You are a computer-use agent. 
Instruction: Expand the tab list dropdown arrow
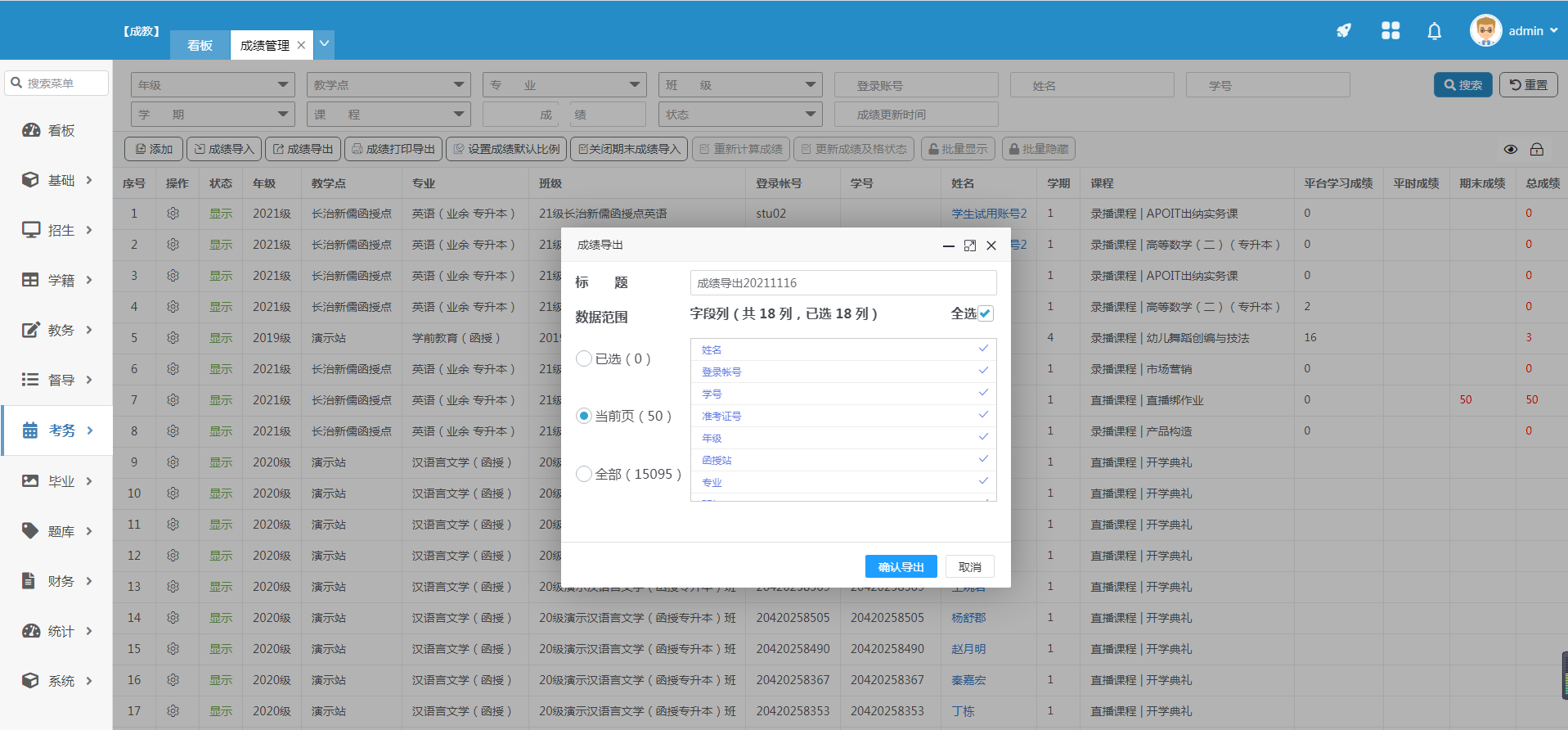324,44
